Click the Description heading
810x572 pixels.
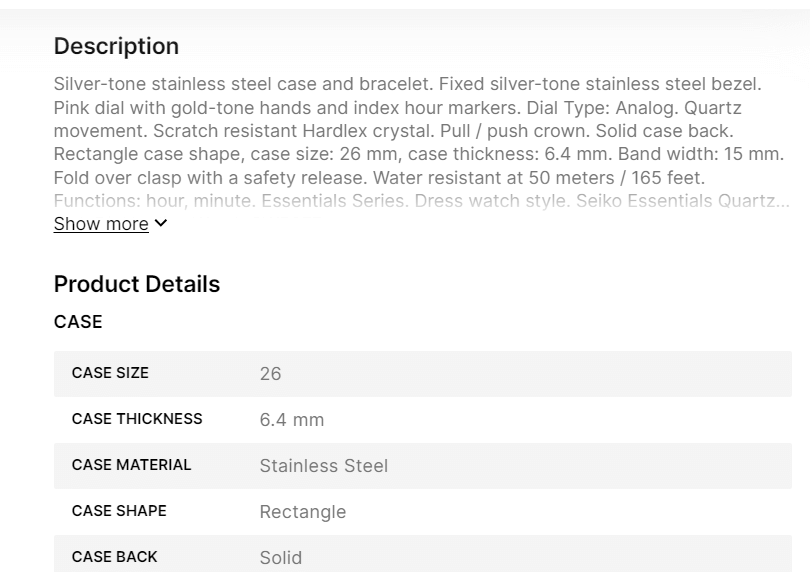(116, 46)
